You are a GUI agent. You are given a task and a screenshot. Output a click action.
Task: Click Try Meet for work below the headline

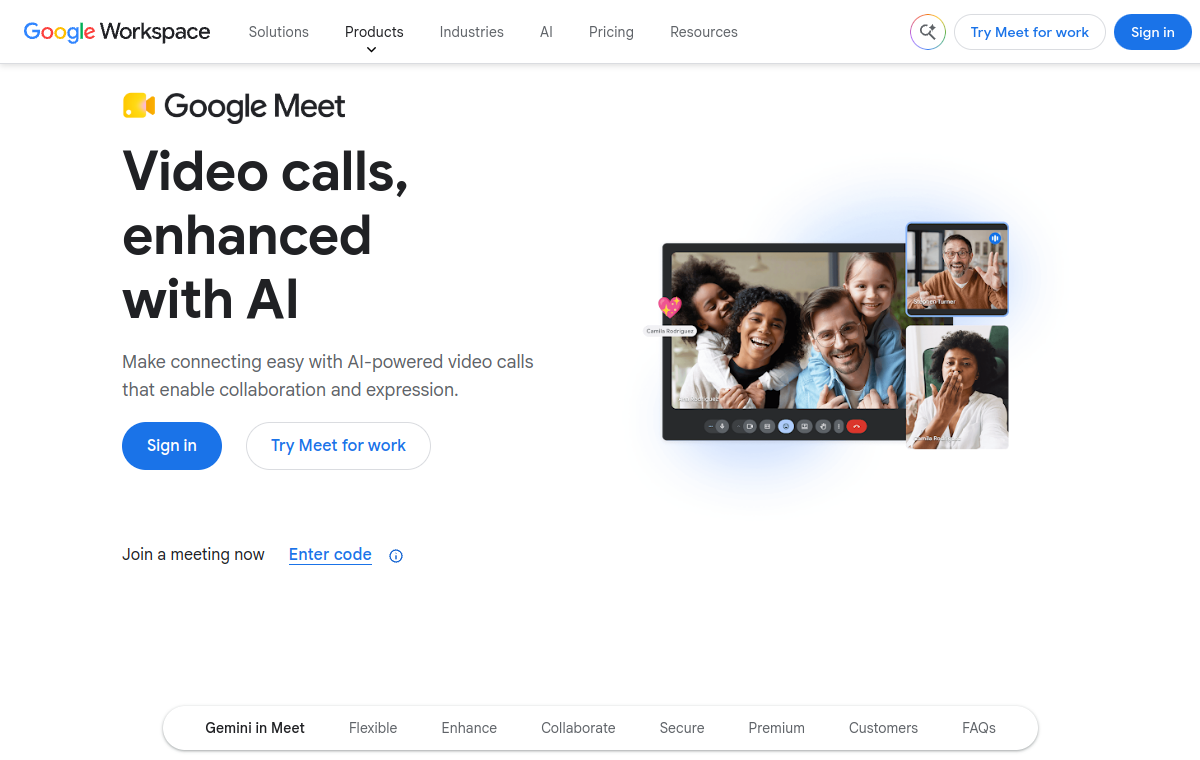pyautogui.click(x=338, y=446)
